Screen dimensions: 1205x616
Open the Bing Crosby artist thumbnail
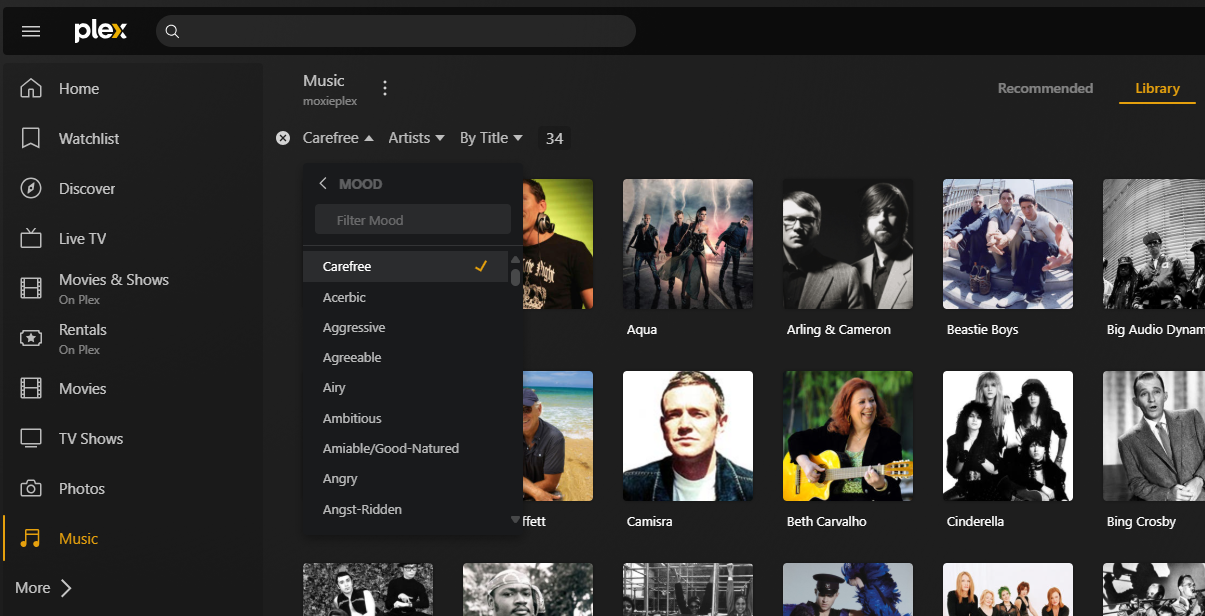click(1154, 436)
